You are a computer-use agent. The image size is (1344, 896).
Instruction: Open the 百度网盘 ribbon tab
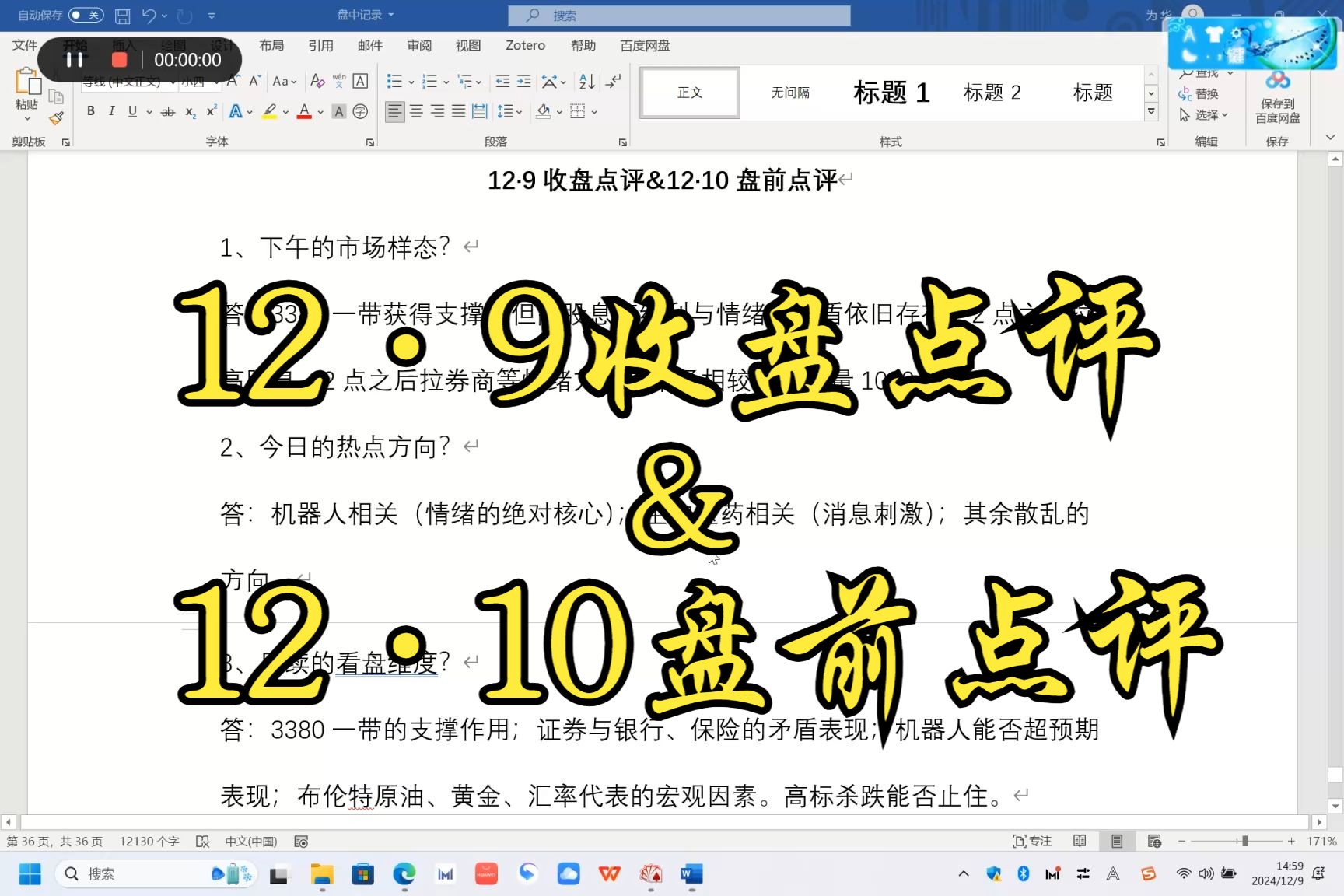coord(645,45)
